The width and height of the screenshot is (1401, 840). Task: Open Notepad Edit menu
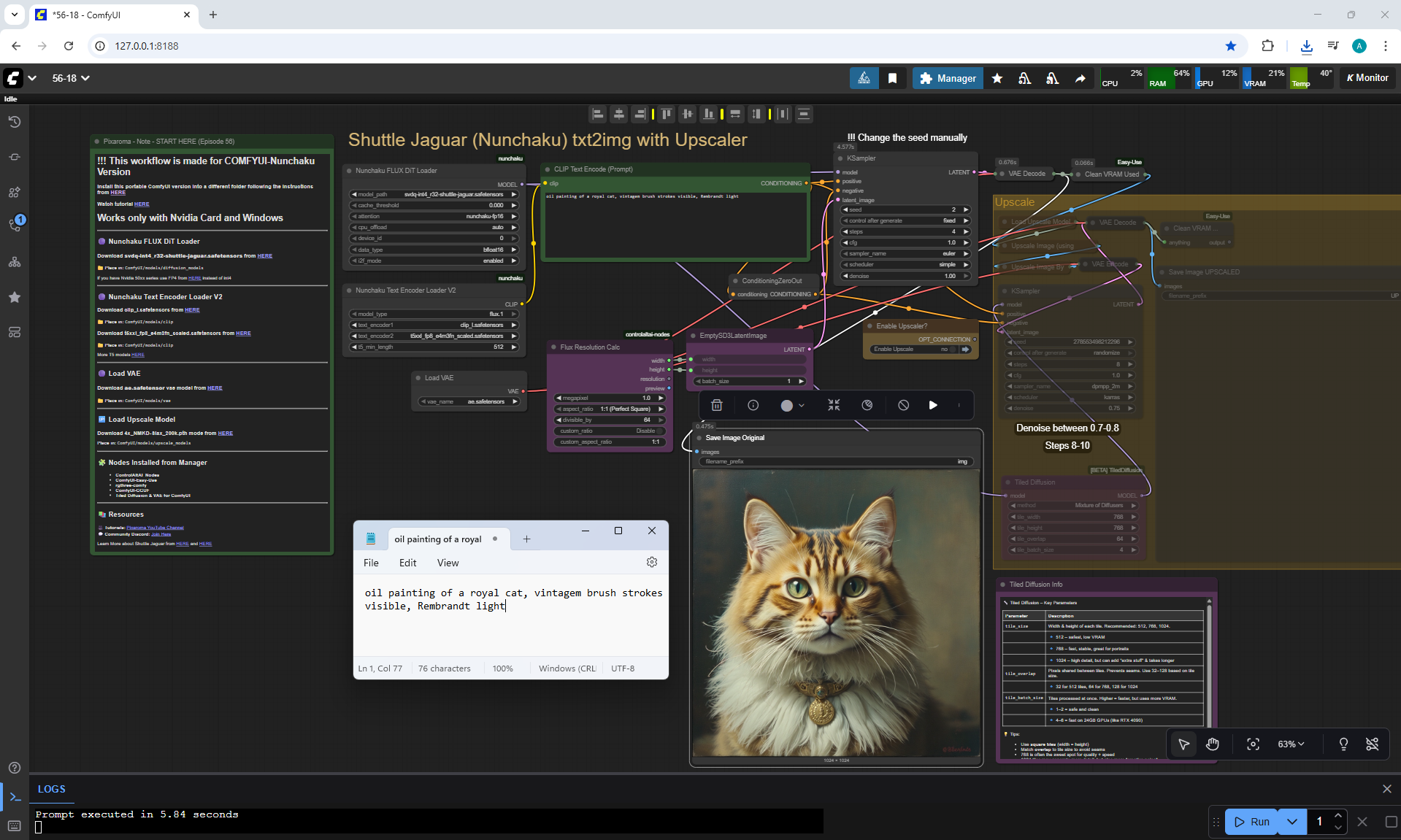(x=407, y=563)
